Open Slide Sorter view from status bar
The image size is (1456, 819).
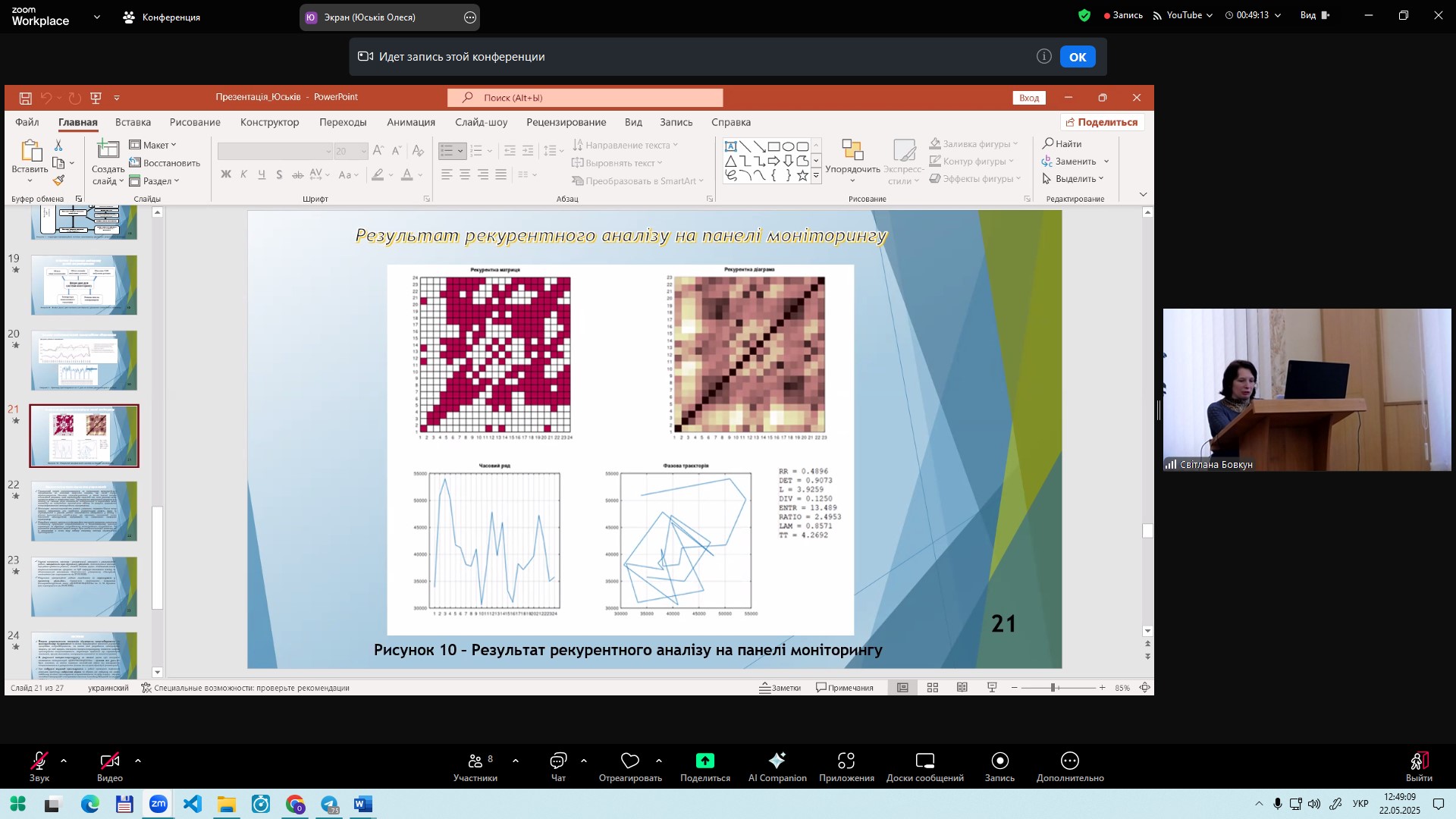click(933, 688)
